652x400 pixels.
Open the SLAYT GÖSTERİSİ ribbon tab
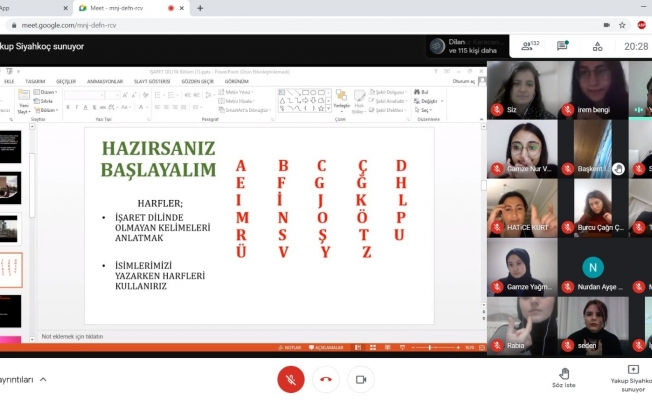(147, 82)
